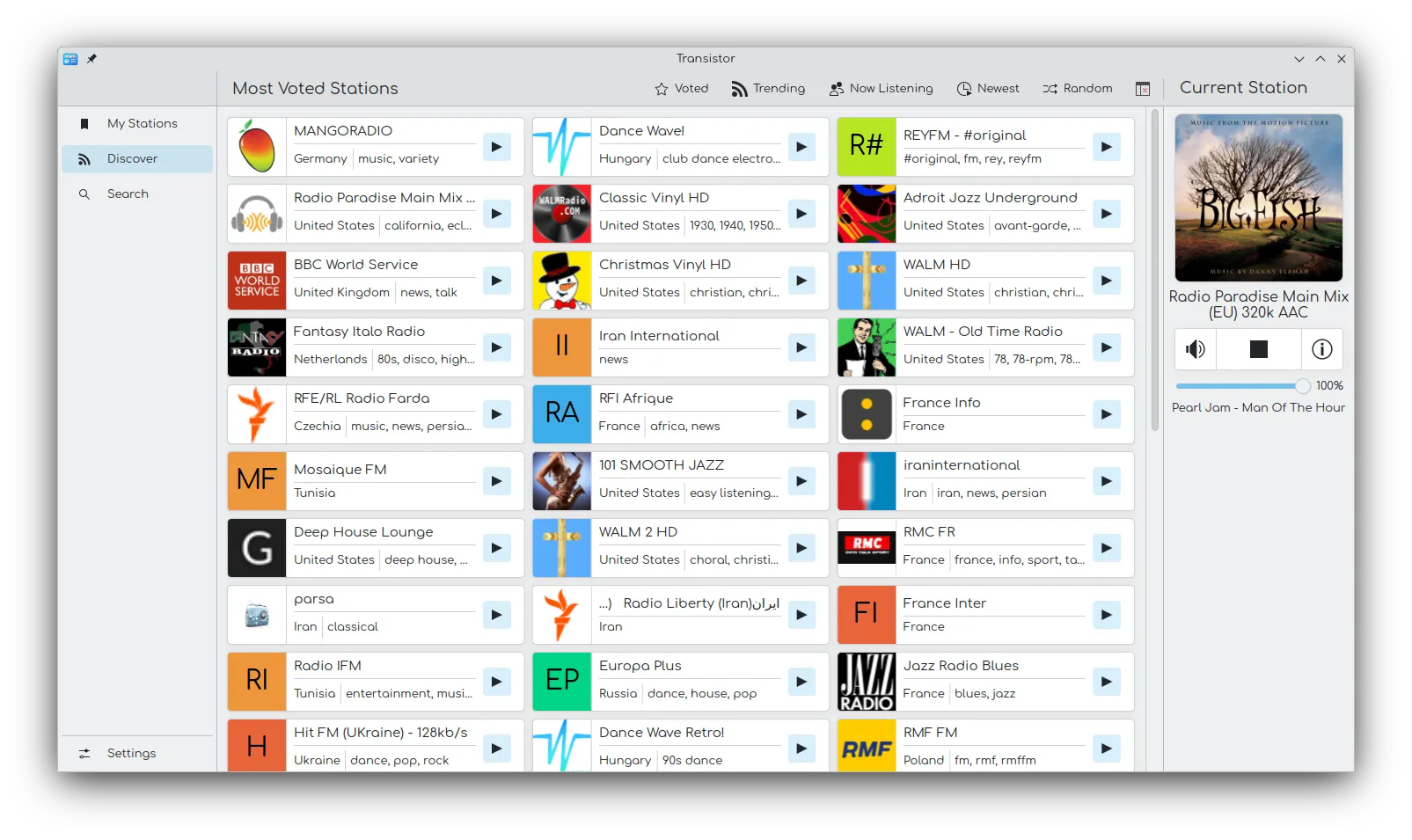
Task: Sort by Trending using the flame icon
Action: 767,88
